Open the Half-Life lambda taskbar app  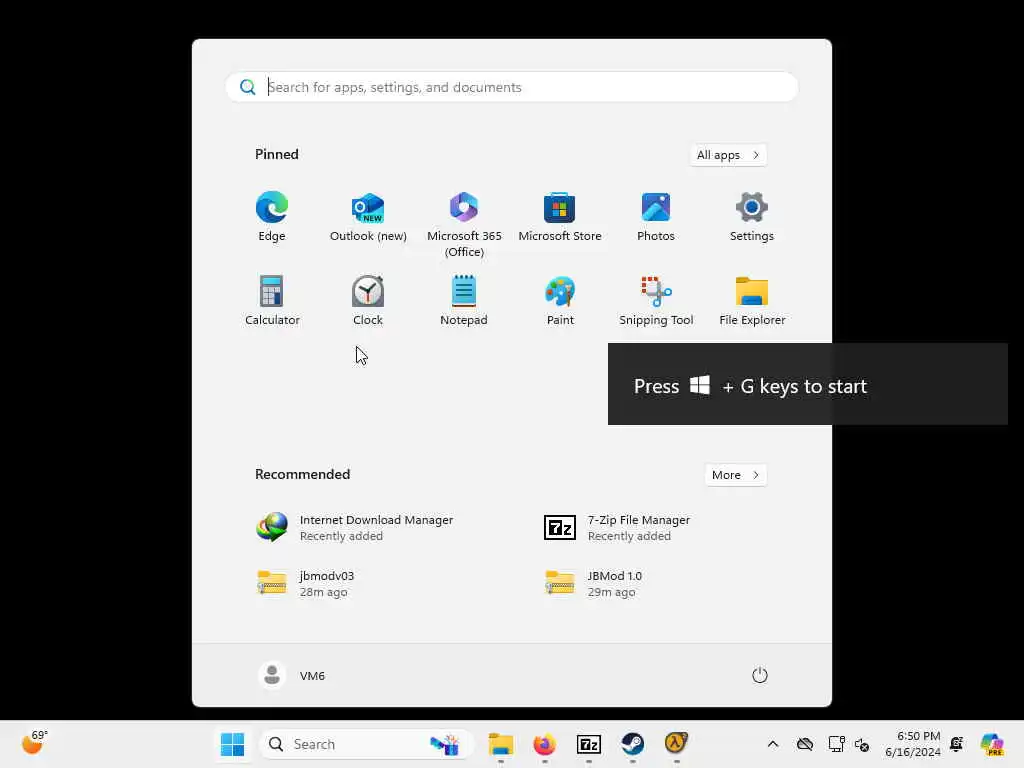(x=676, y=744)
